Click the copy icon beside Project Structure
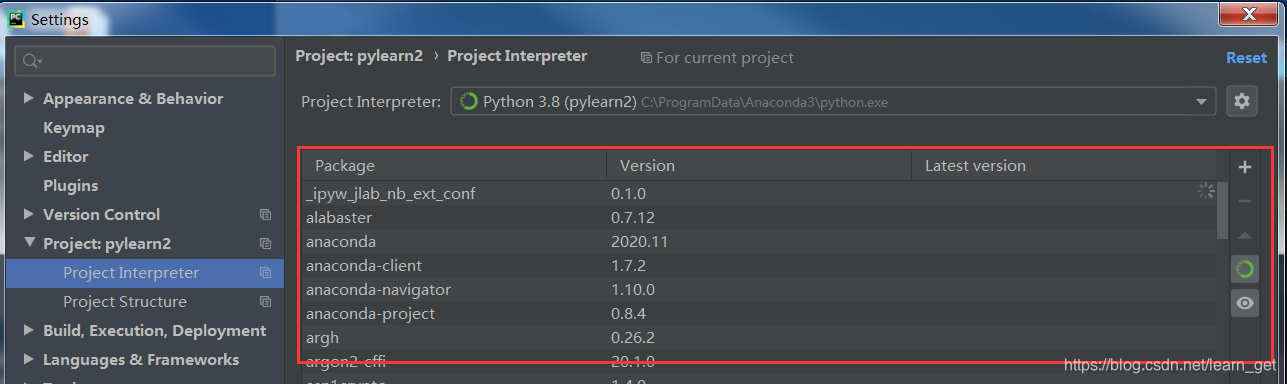The width and height of the screenshot is (1287, 384). [x=265, y=302]
